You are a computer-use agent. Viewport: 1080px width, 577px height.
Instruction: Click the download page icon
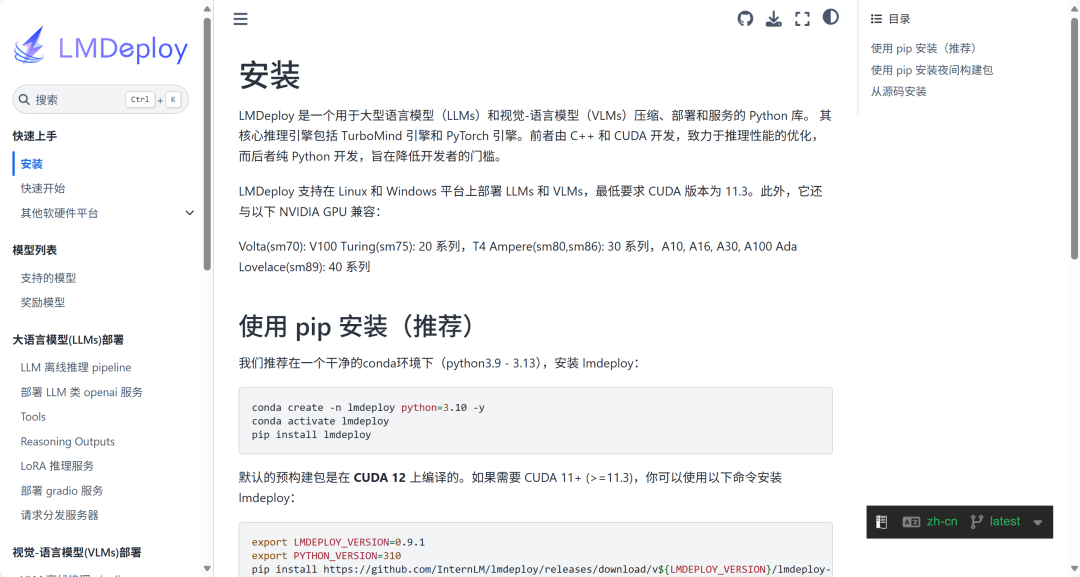(x=773, y=19)
